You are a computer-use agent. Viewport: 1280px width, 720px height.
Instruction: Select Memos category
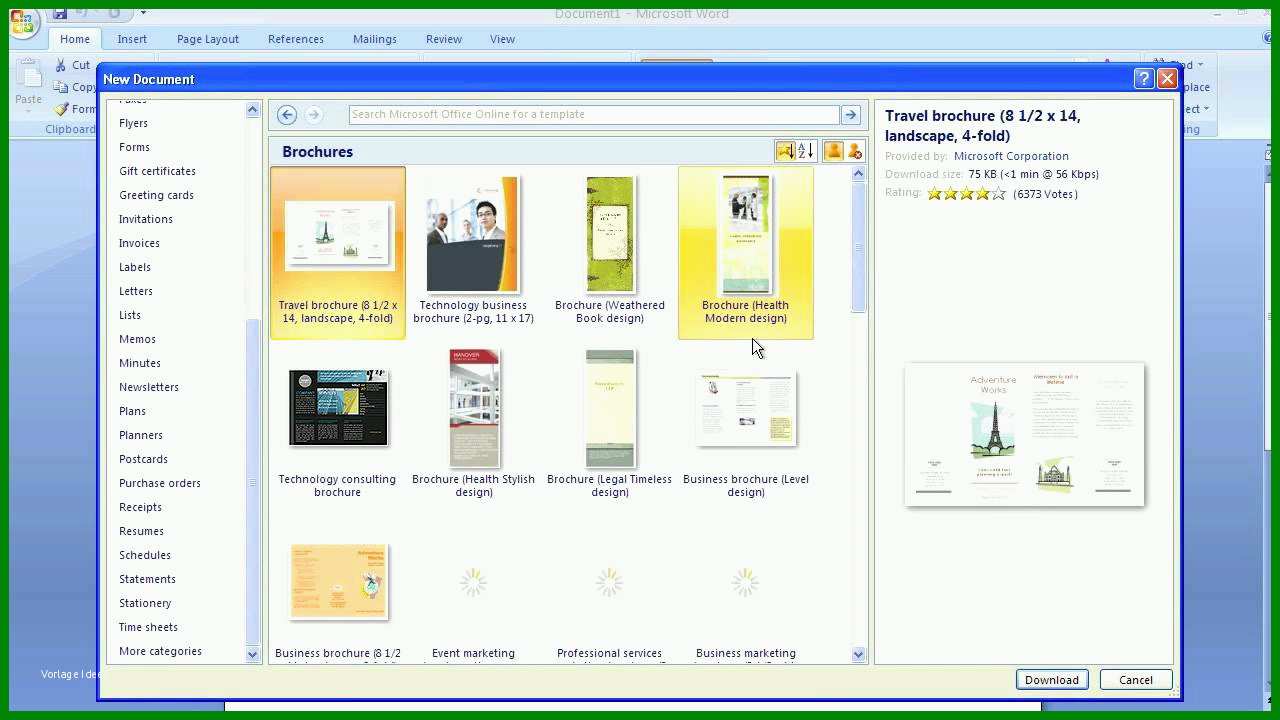[x=137, y=339]
